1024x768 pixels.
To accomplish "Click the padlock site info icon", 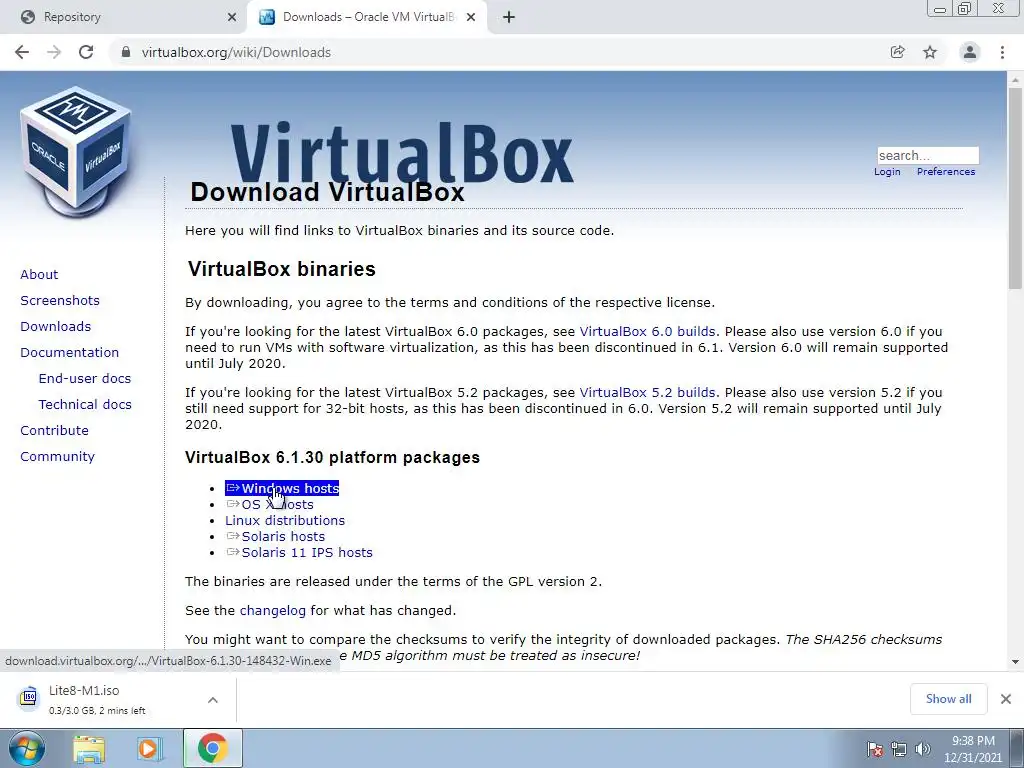I will coord(126,52).
